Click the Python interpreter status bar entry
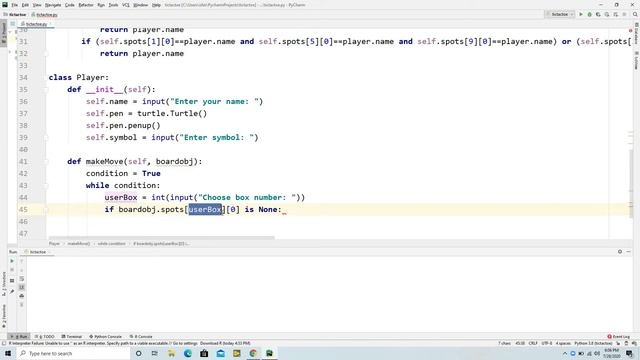 tap(593, 344)
